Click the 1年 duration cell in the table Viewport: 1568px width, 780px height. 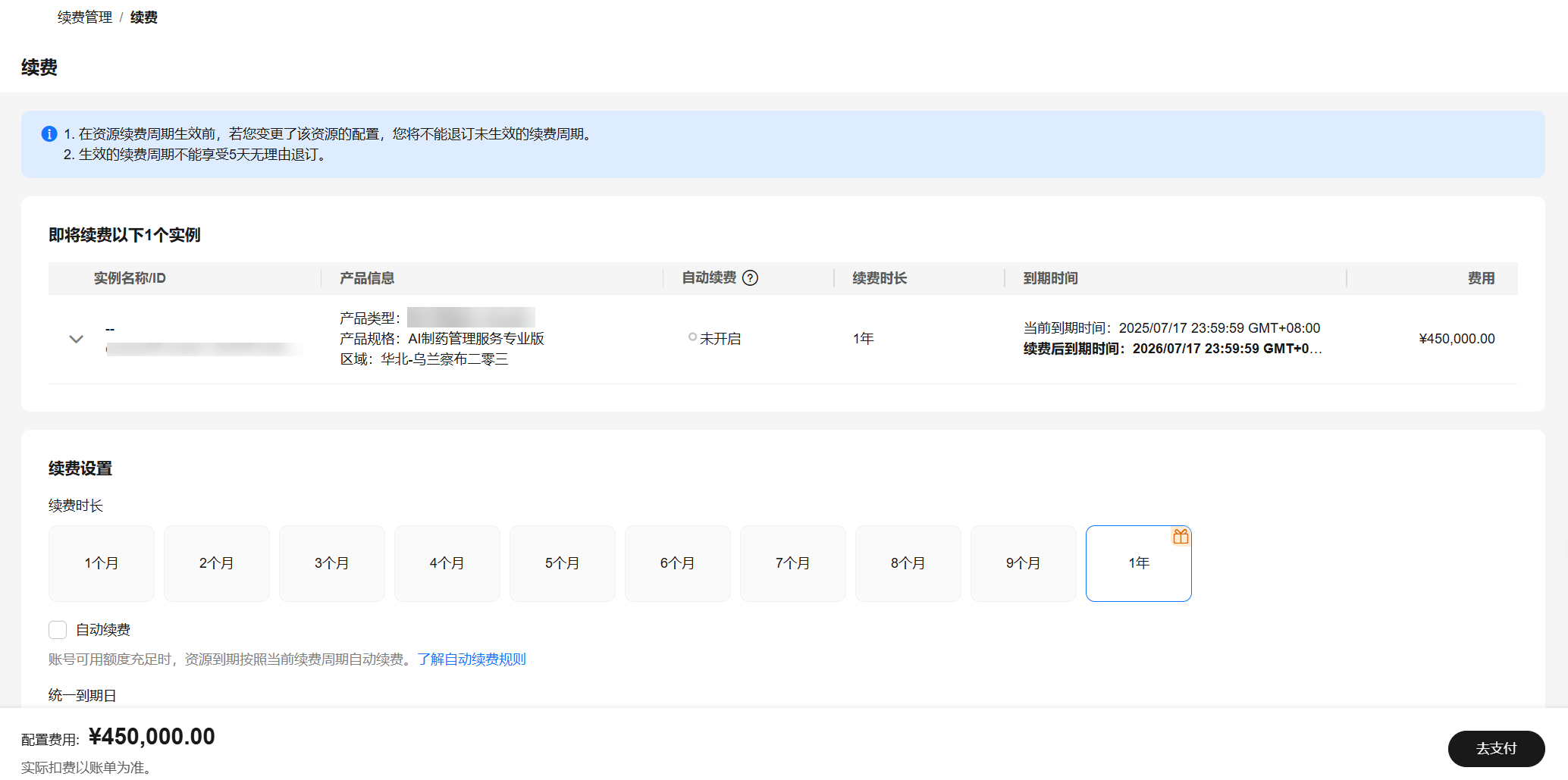[x=863, y=339]
